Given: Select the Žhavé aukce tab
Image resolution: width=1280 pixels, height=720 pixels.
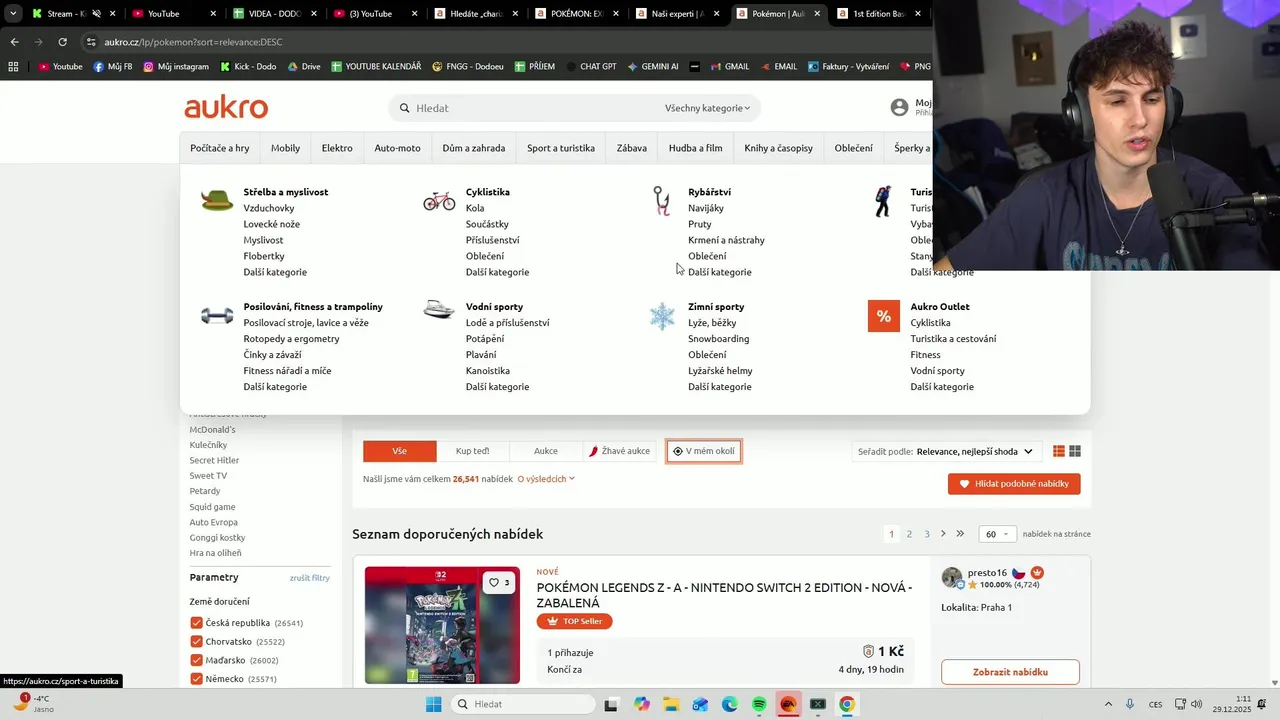Looking at the screenshot, I should [620, 451].
